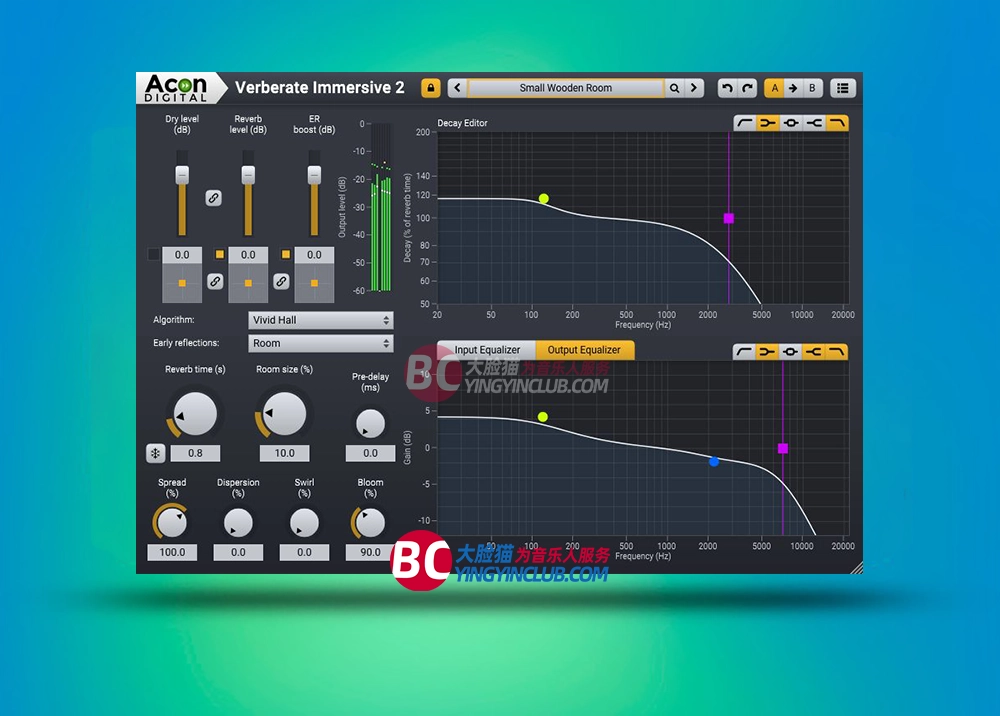Click the Dry level value field

click(182, 254)
